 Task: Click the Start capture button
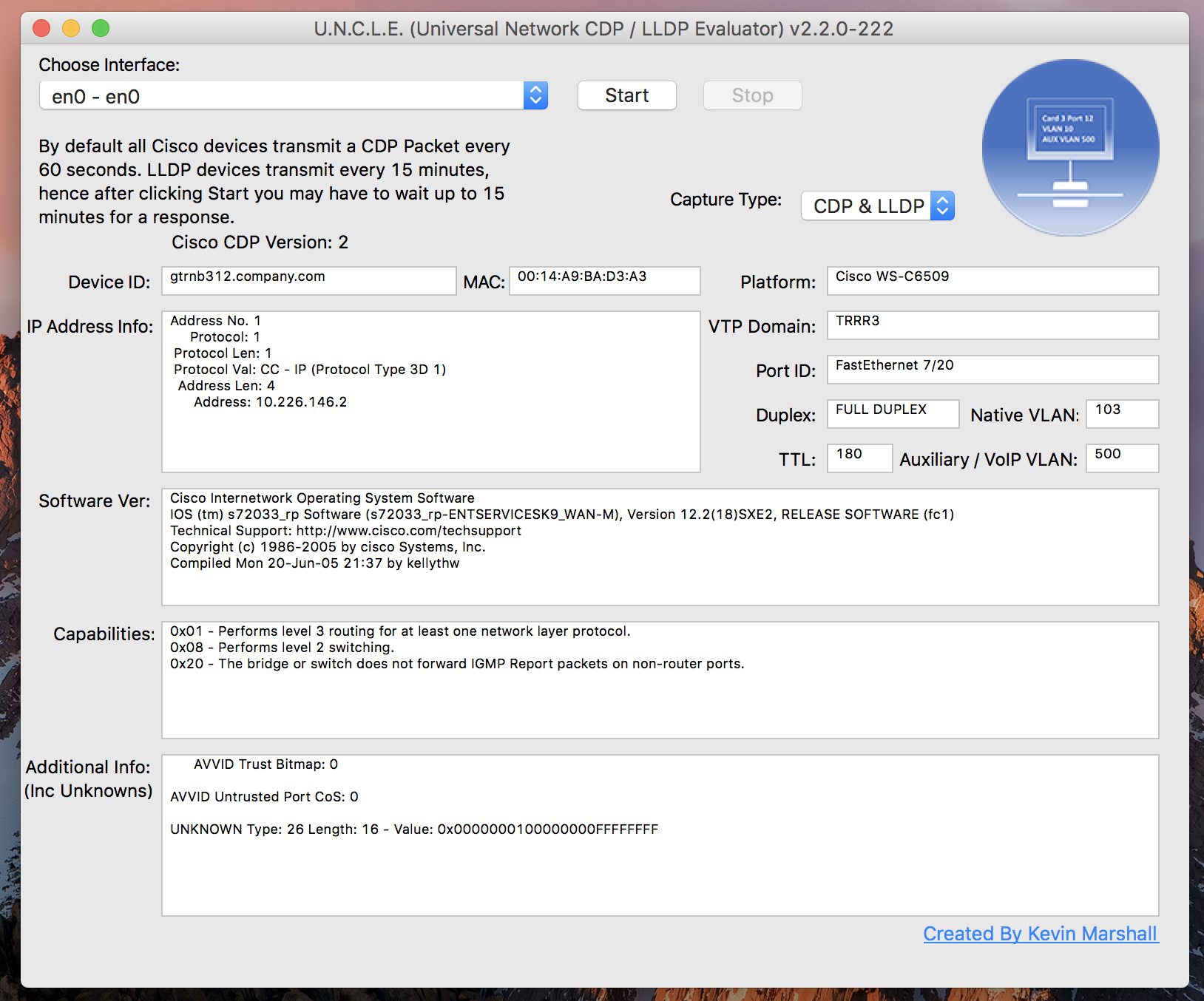(627, 95)
